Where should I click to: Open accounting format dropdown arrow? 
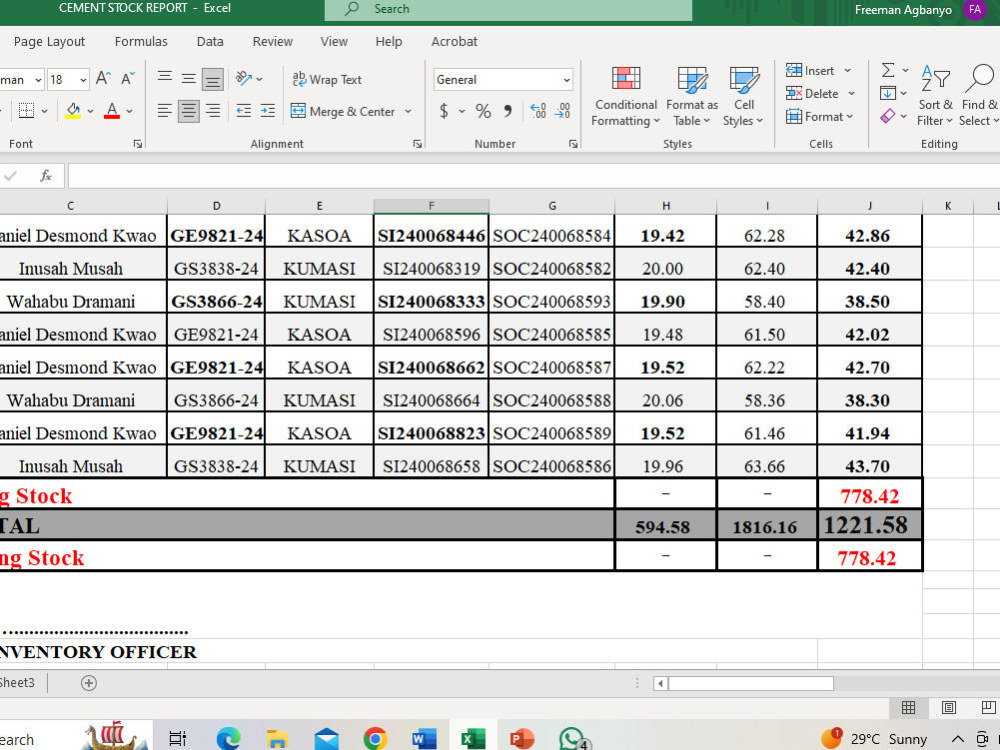[462, 111]
